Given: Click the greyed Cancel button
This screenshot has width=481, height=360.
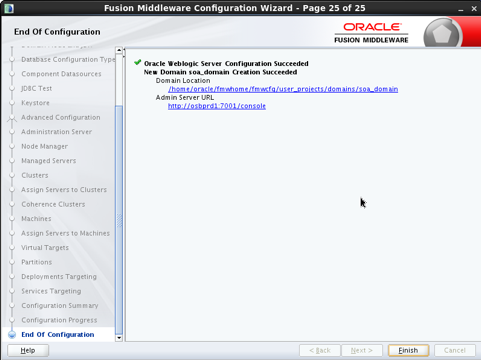Looking at the screenshot, I should click(455, 350).
